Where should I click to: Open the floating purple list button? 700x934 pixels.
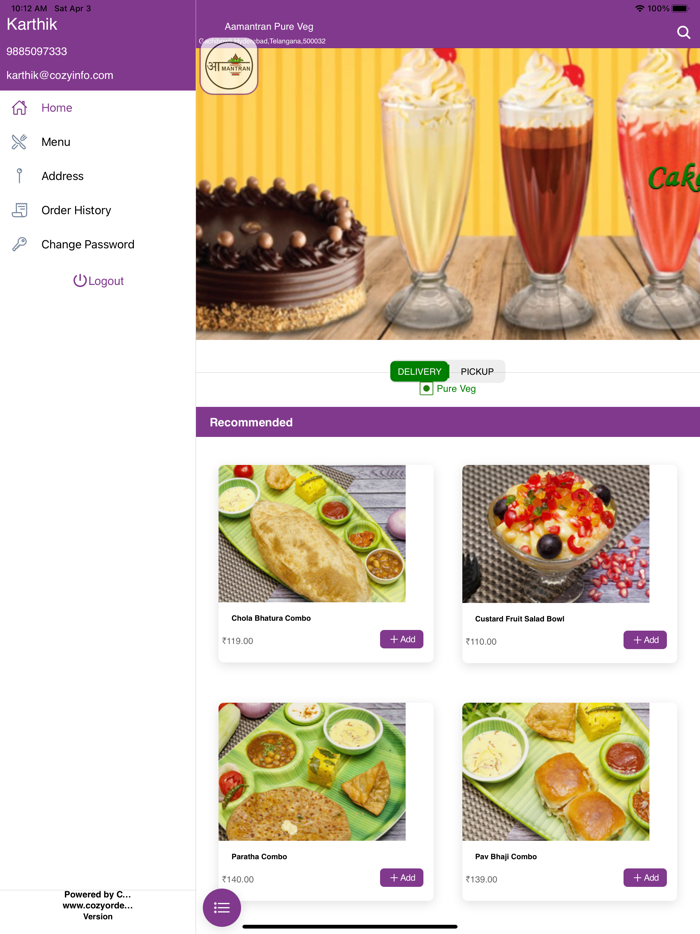pyautogui.click(x=222, y=908)
